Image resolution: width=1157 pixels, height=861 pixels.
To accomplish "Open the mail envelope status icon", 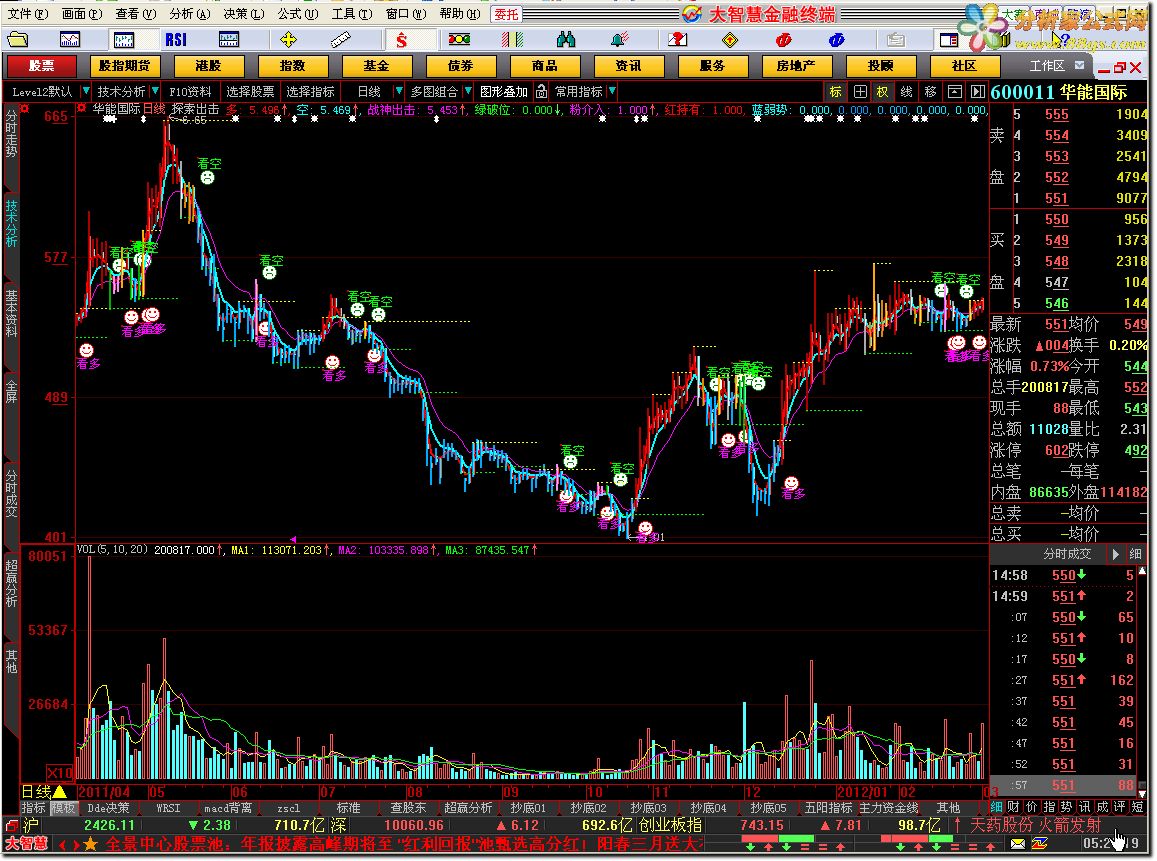I will coord(1018,843).
